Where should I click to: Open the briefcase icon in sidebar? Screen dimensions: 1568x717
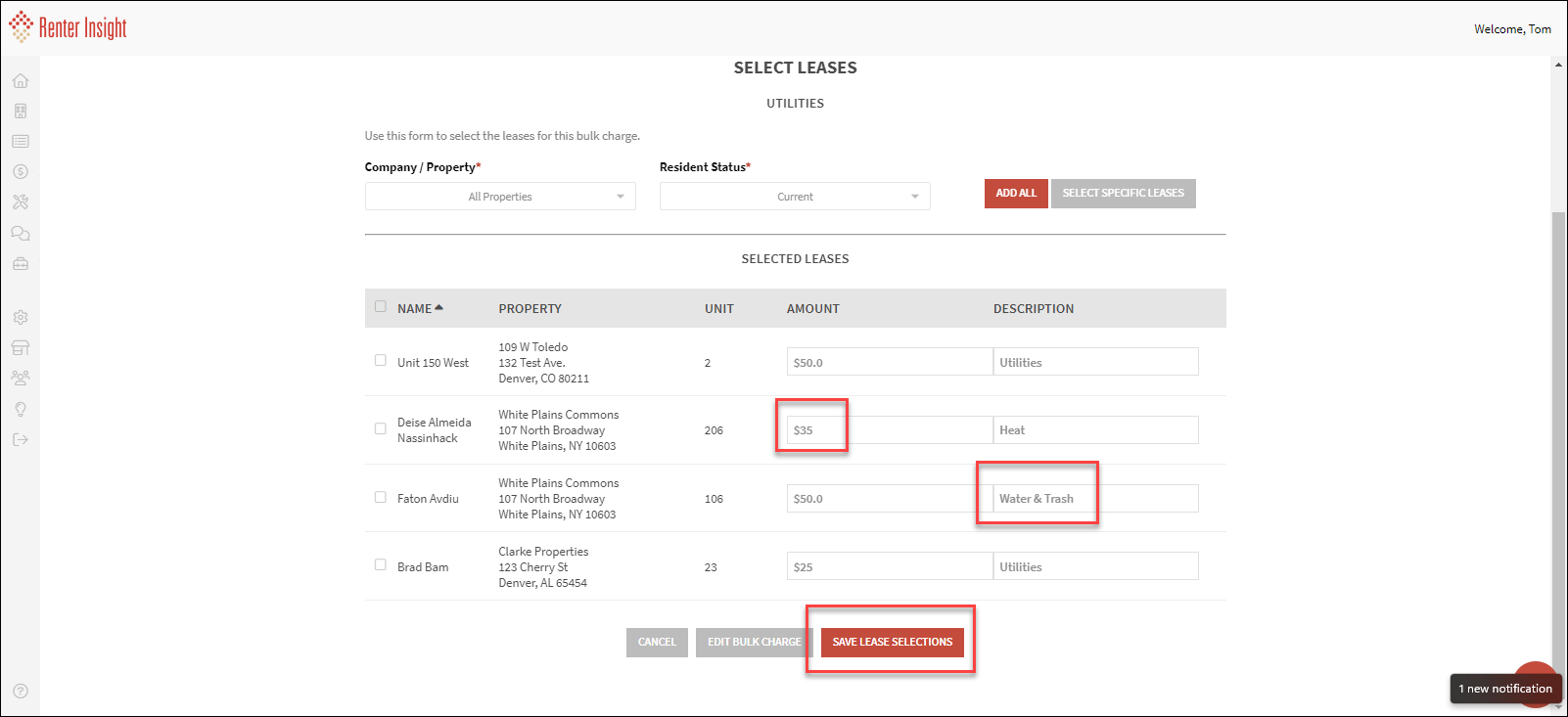21,264
